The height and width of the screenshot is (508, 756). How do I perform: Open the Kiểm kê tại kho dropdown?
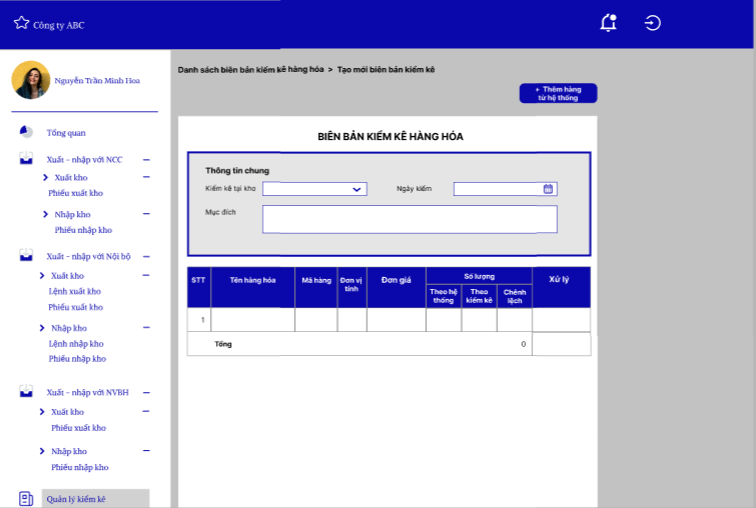[315, 189]
